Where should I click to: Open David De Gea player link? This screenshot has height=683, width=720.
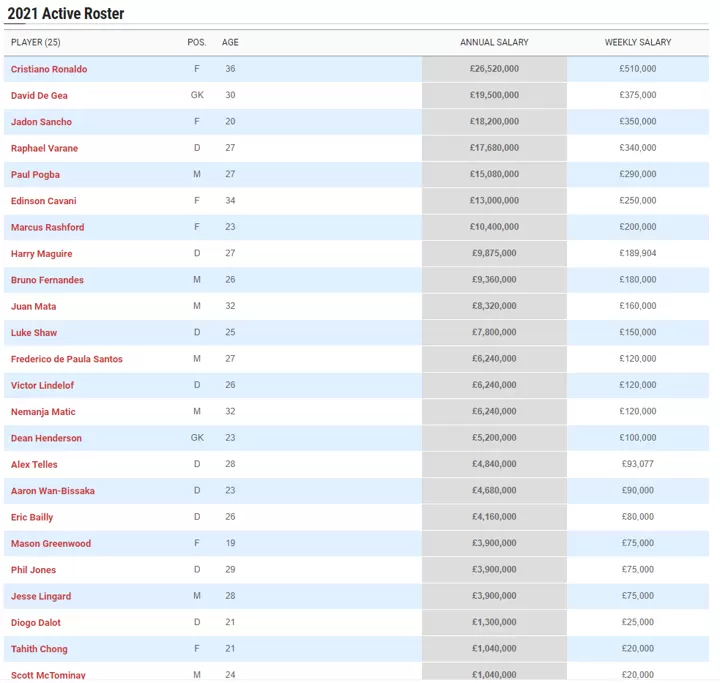39,96
